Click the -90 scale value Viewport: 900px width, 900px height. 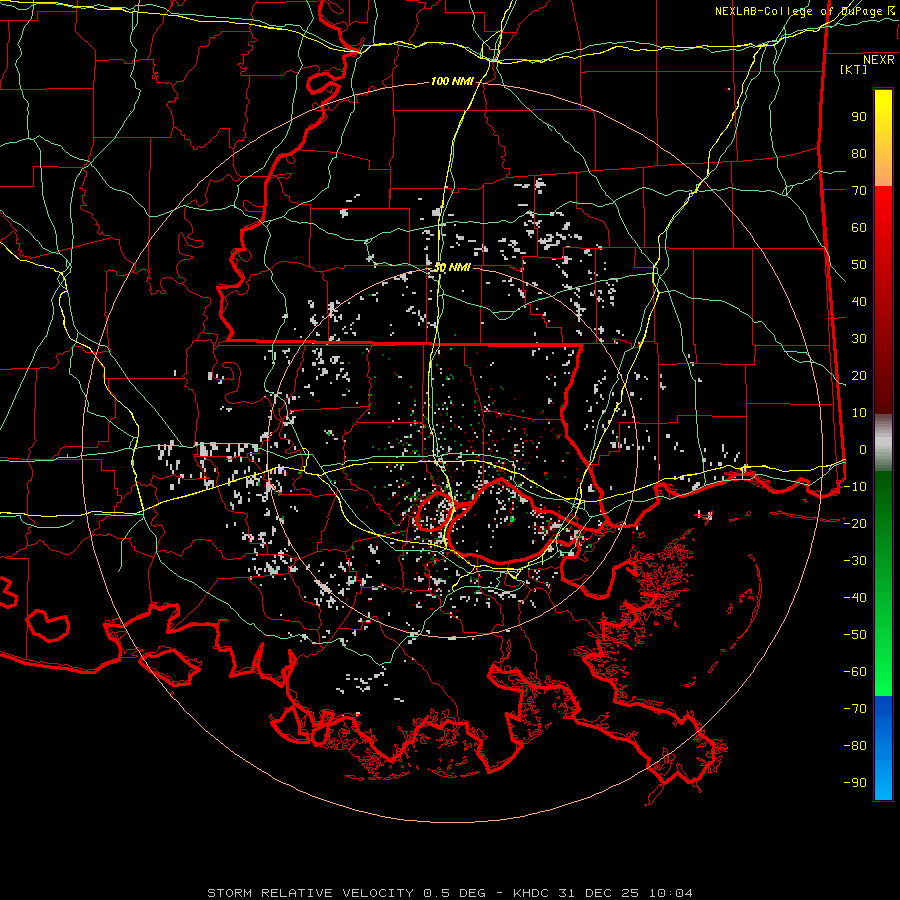855,783
